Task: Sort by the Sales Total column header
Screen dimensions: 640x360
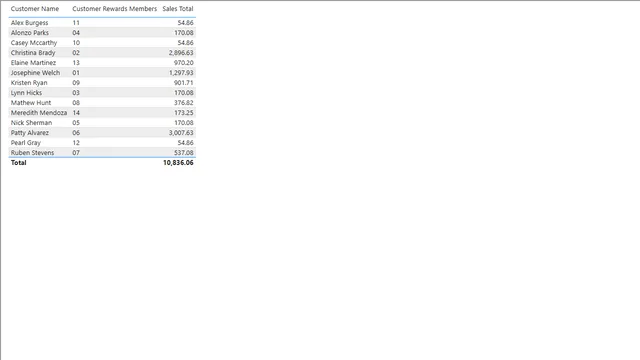Action: [178, 9]
